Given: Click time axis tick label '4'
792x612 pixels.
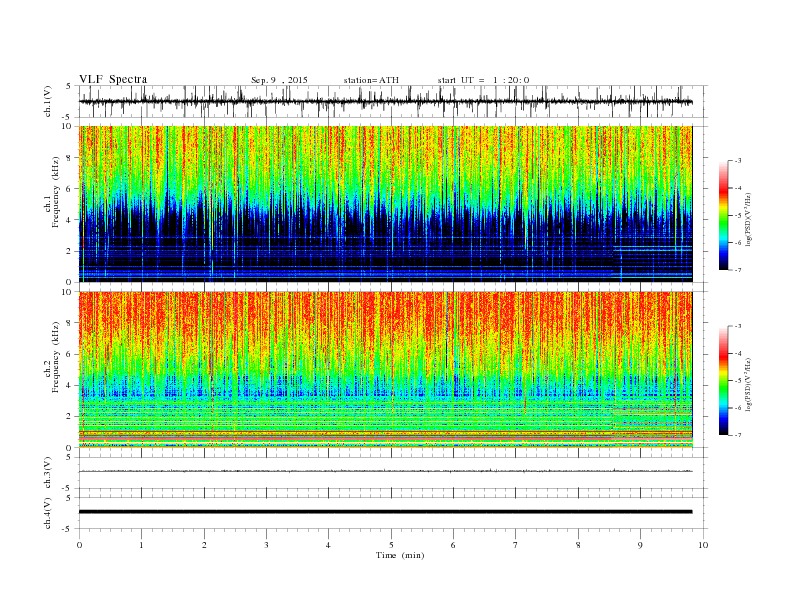Looking at the screenshot, I should tap(328, 545).
